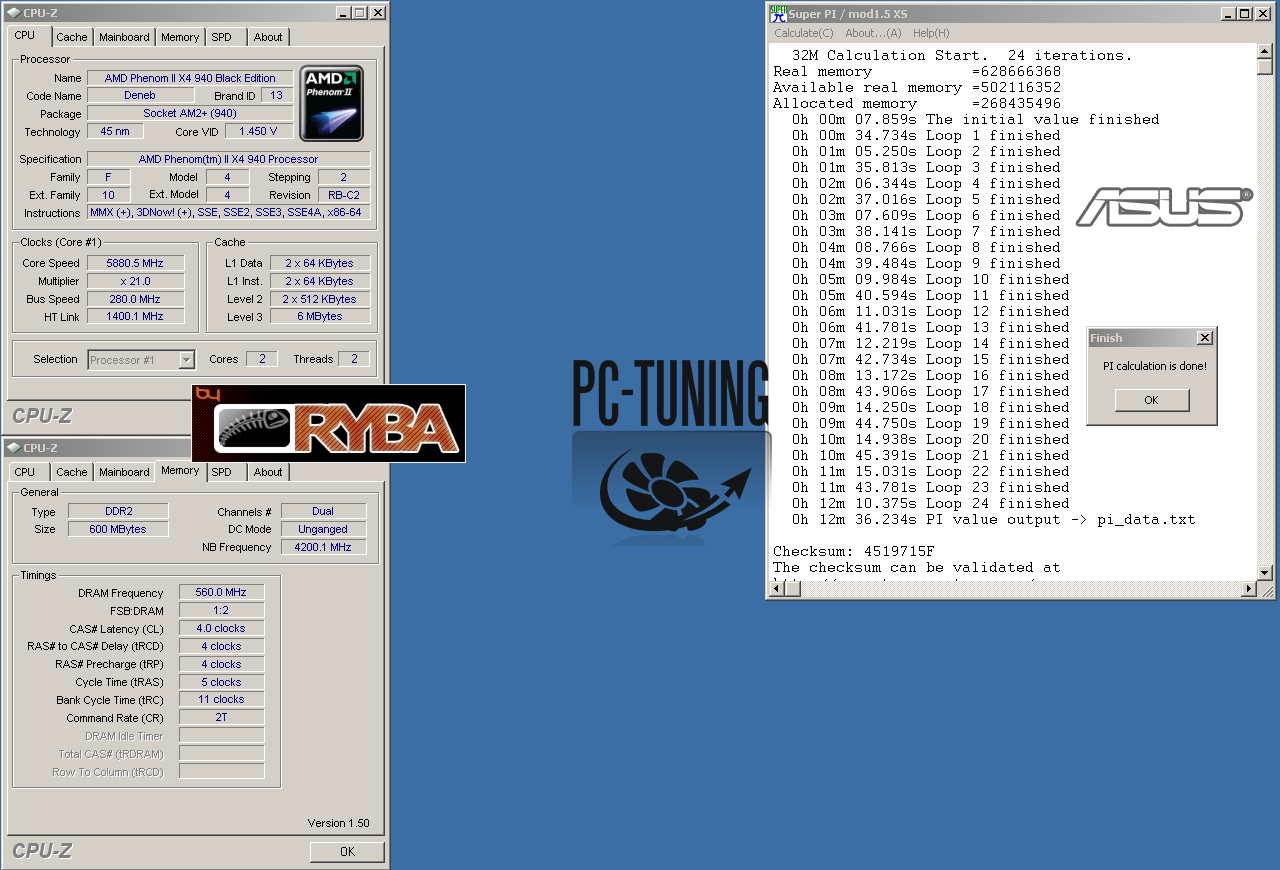Minimize the Super PI window
The height and width of the screenshot is (870, 1280).
pos(1229,13)
